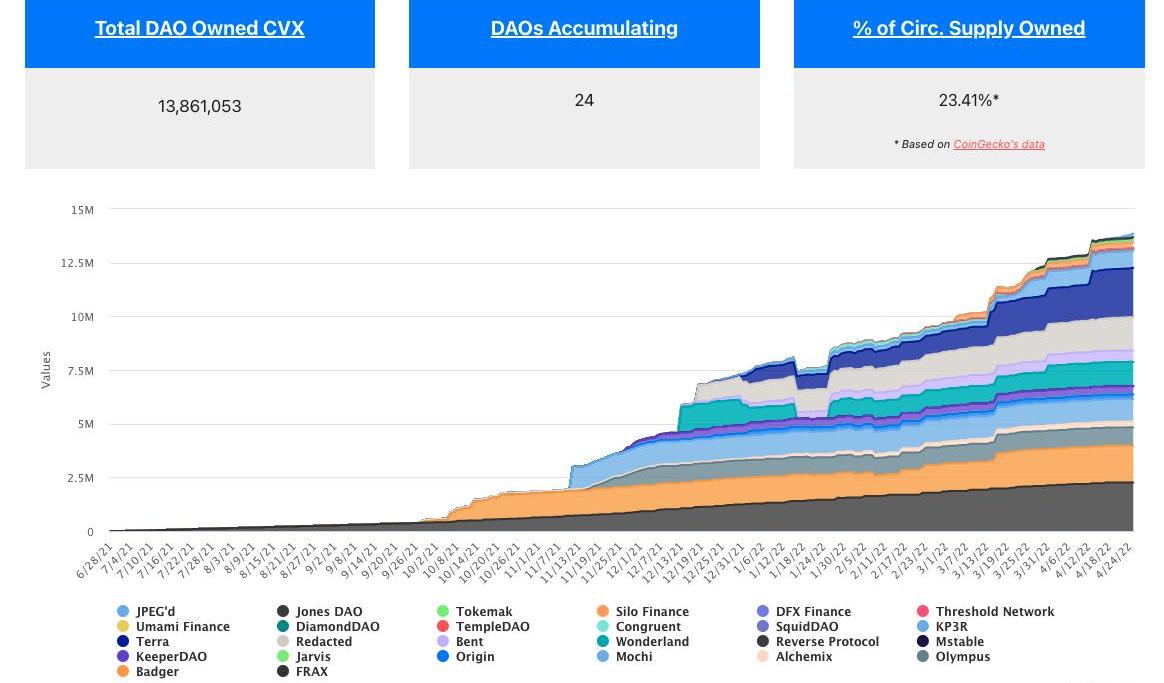1164x683 pixels.
Task: Open the DAOs Accumulating heading link
Action: pos(584,28)
